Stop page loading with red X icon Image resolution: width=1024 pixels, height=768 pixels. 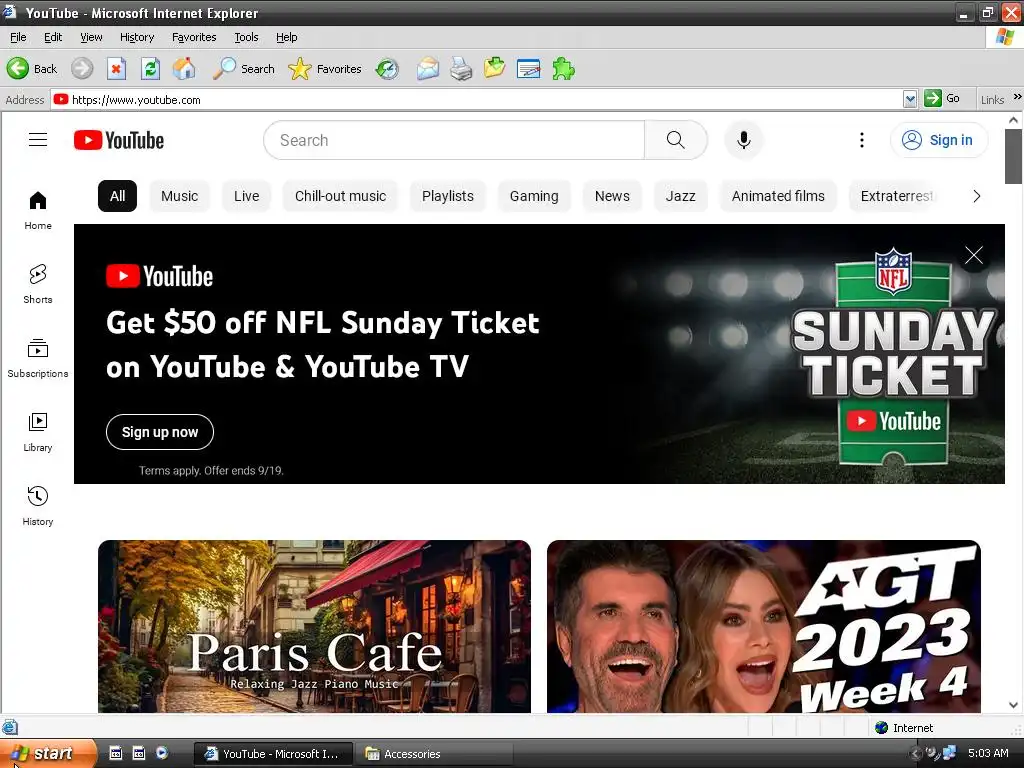(116, 69)
